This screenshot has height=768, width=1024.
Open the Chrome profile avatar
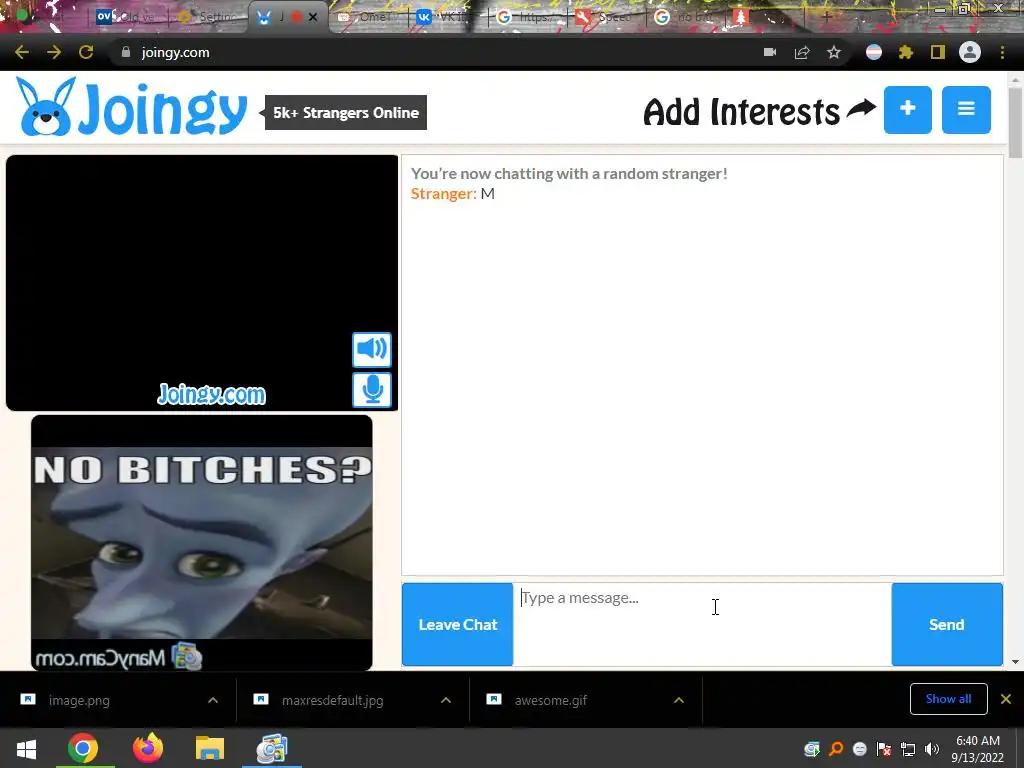[970, 52]
